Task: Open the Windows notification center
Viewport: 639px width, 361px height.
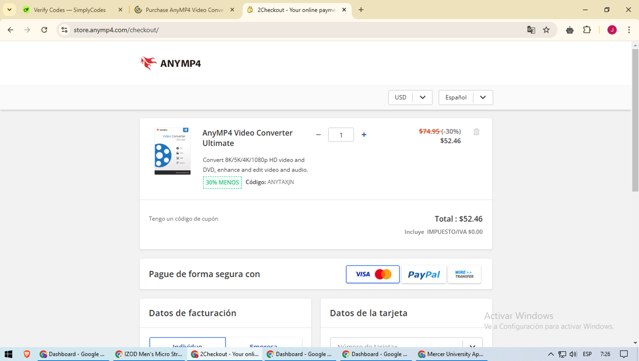Action: click(x=624, y=354)
